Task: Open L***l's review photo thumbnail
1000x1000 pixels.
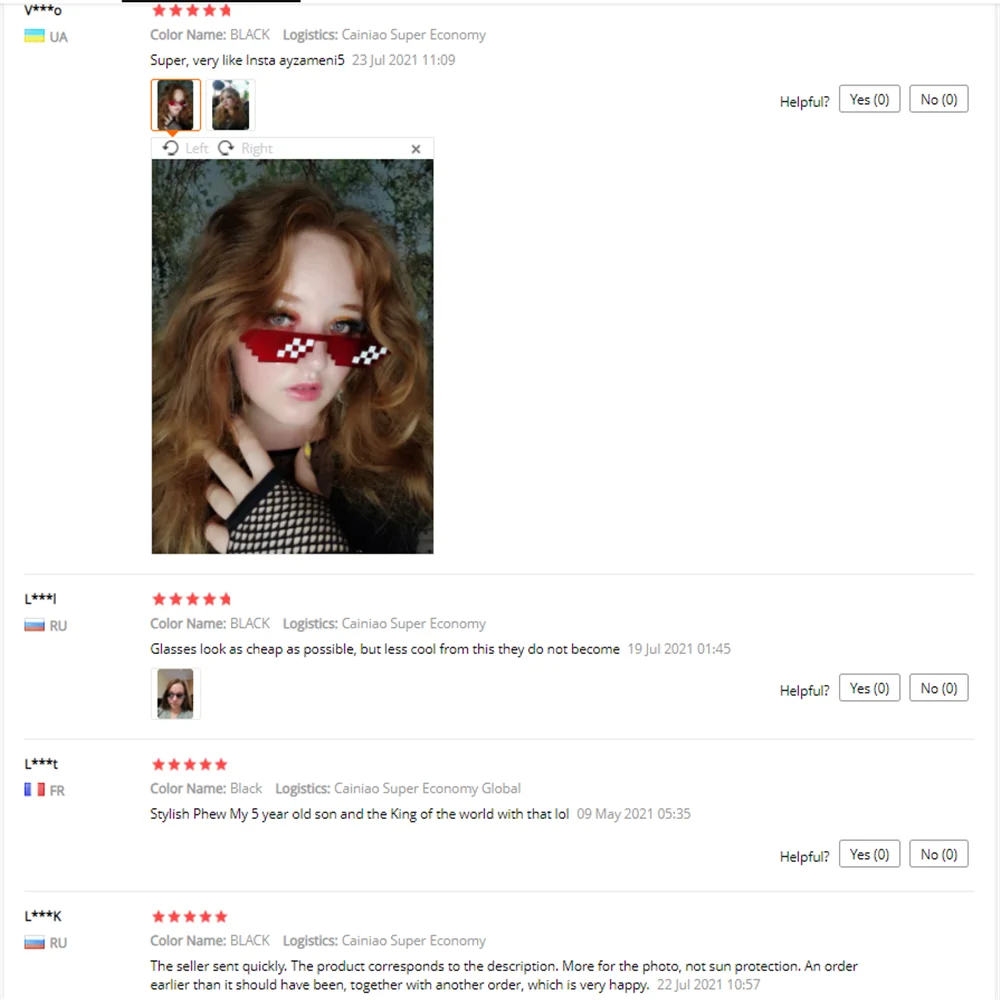Action: pos(175,694)
